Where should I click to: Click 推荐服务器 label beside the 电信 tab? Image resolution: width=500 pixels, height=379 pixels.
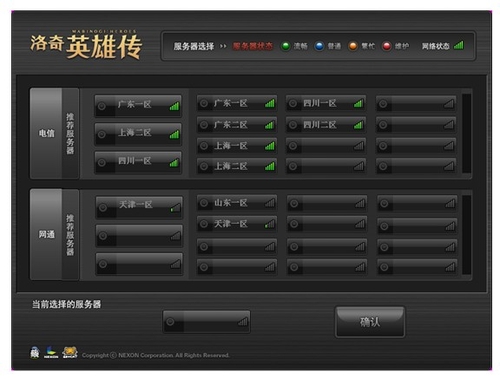(x=70, y=133)
